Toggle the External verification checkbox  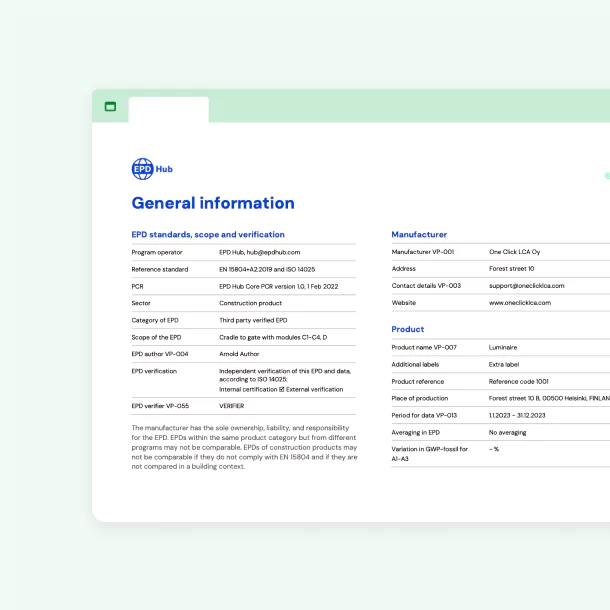pos(282,389)
